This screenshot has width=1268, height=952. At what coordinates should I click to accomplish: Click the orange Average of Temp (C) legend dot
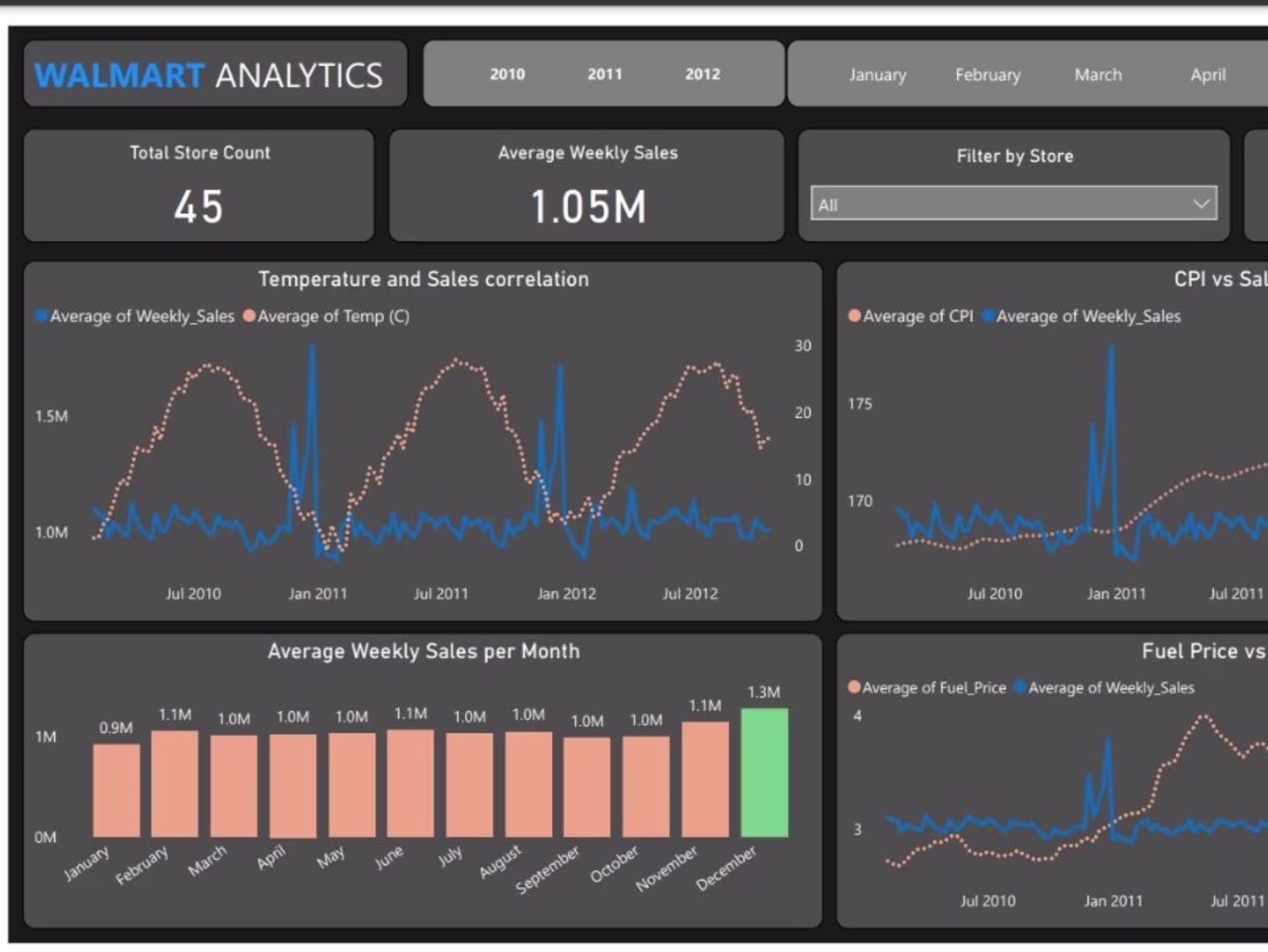click(x=249, y=315)
